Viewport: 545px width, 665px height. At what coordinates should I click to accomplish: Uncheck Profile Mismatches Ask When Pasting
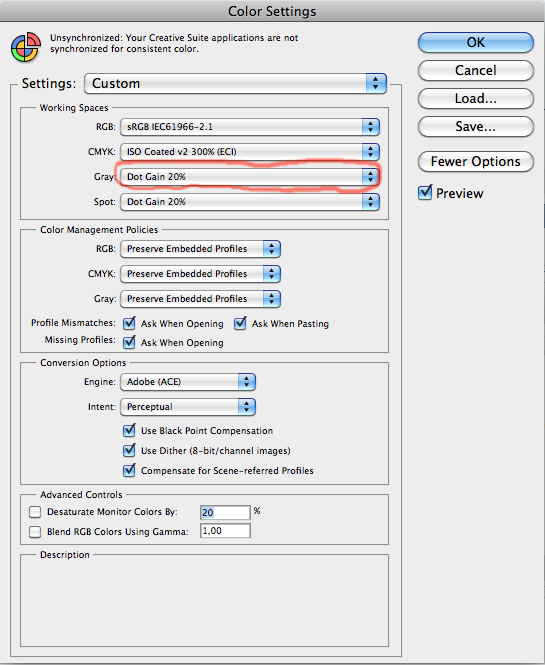click(x=240, y=324)
